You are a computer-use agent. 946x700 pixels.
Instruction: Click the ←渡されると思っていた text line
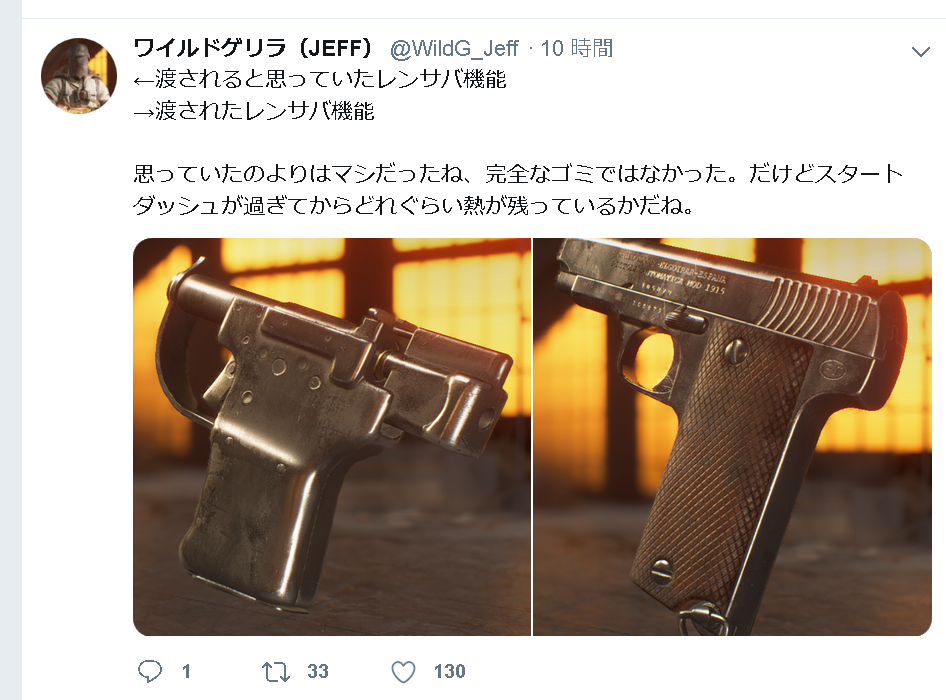(319, 79)
